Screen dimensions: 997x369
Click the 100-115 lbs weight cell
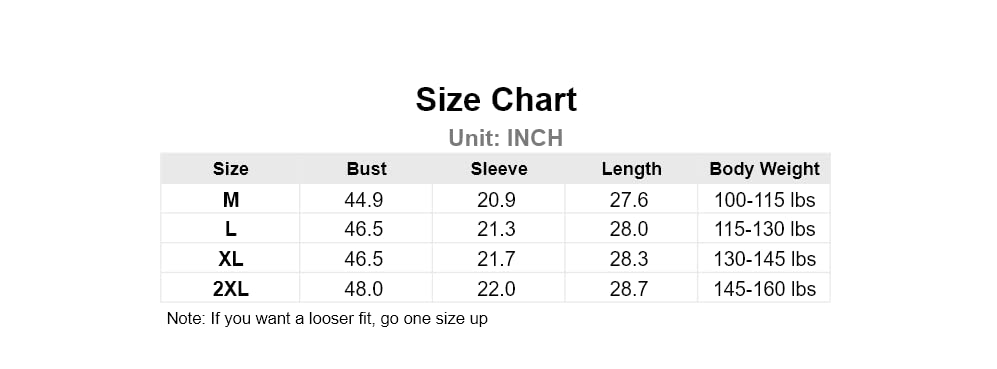click(764, 200)
